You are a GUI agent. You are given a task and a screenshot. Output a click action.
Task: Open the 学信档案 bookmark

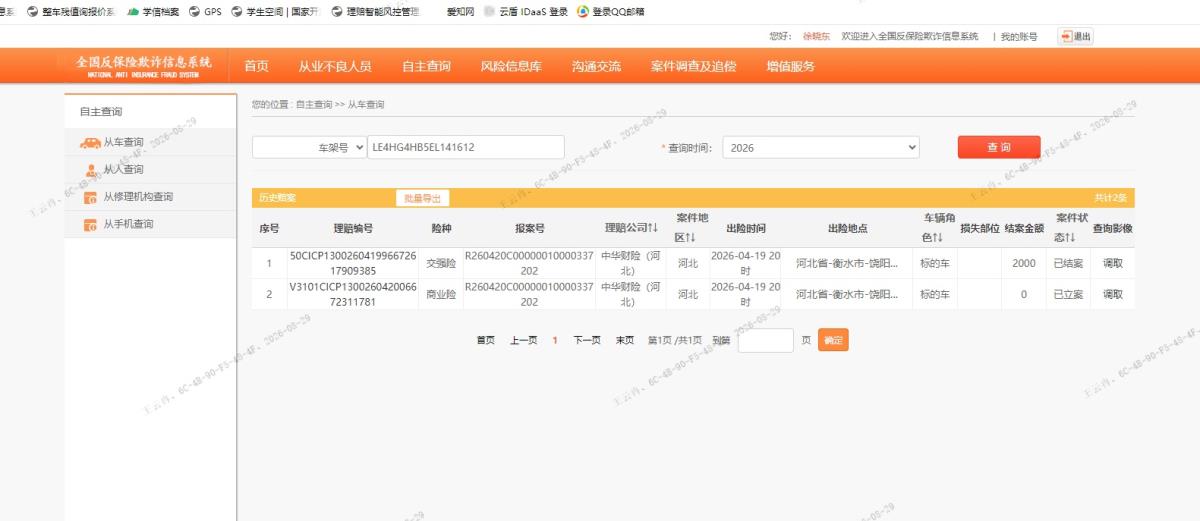(x=152, y=12)
